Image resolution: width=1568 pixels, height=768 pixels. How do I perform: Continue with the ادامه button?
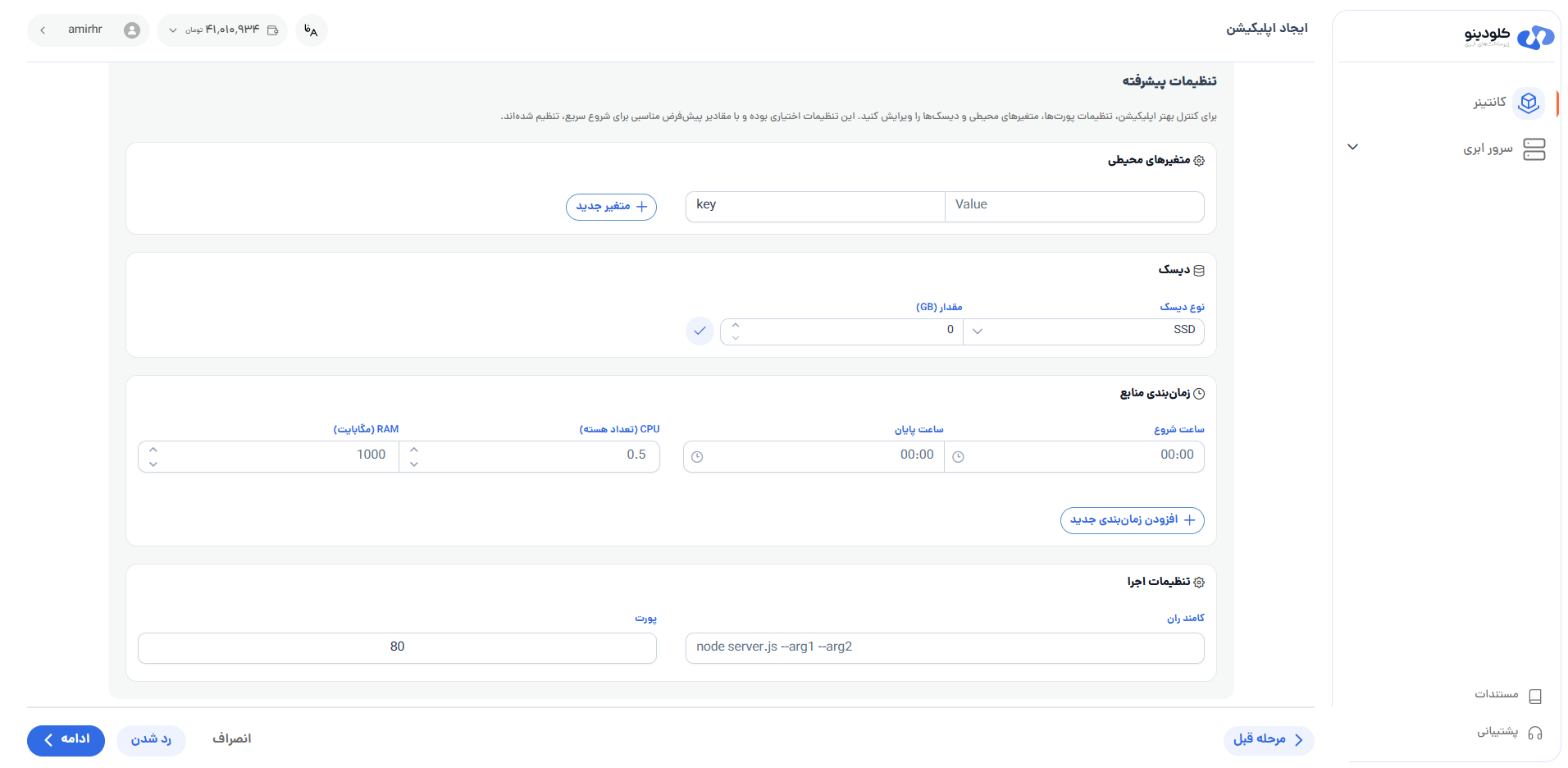(66, 740)
